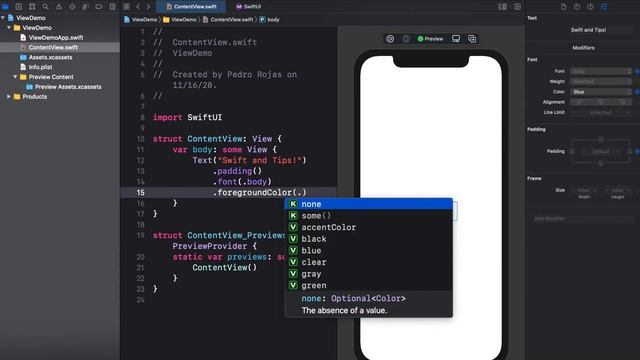This screenshot has height=360, width=640.
Task: Toggle the bottom padding edge checkbox
Action: click(x=601, y=163)
